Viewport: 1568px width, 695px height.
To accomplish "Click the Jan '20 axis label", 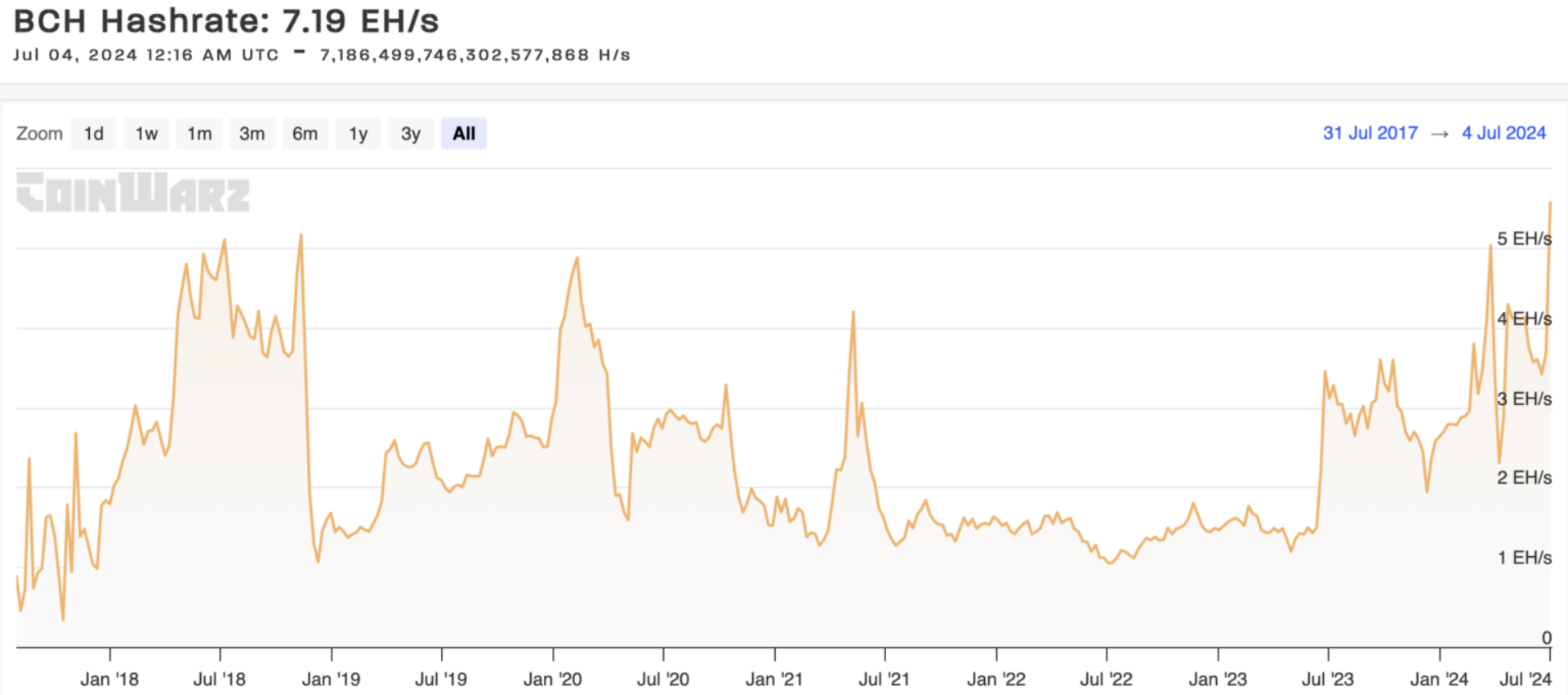I will [553, 679].
